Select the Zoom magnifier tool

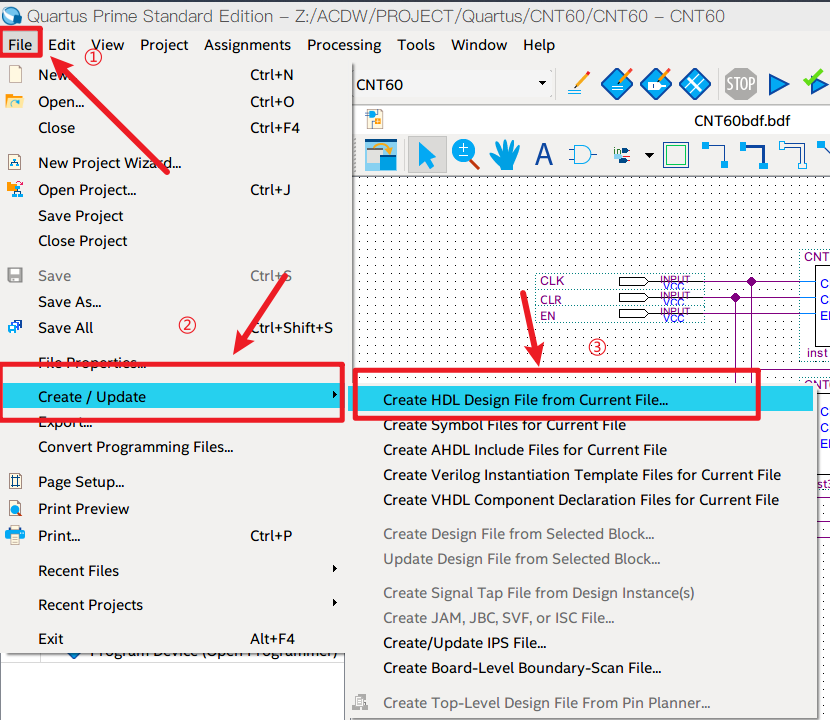pyautogui.click(x=465, y=155)
